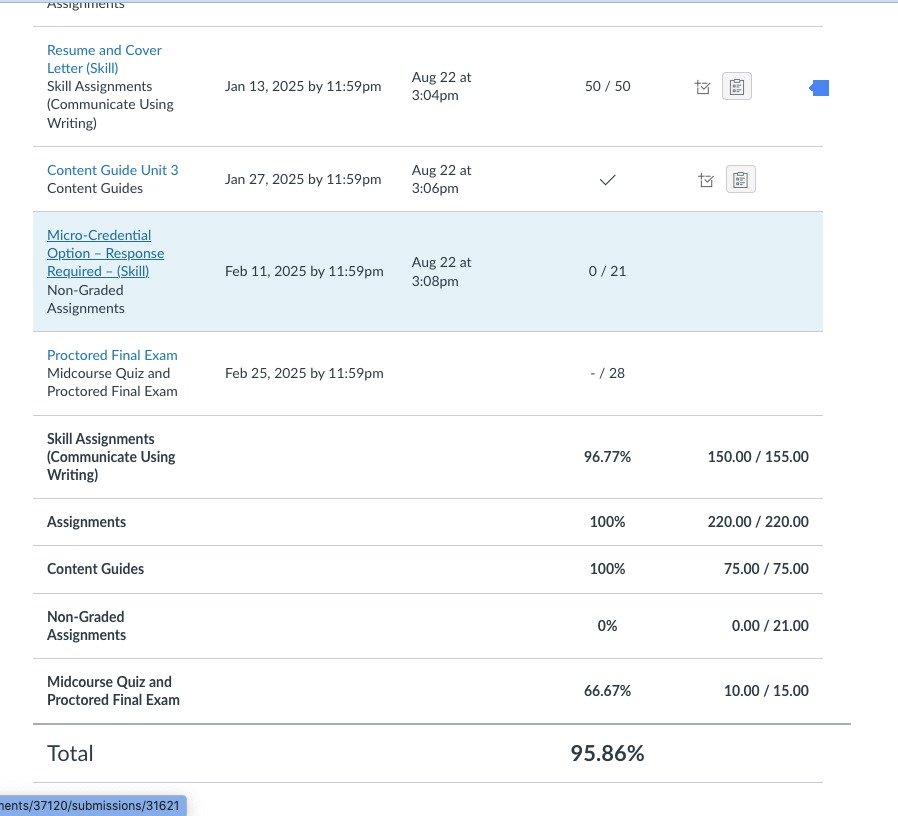Screen dimensions: 898x816
Task: Click the Feb 11, 2025 due date
Action: point(304,271)
